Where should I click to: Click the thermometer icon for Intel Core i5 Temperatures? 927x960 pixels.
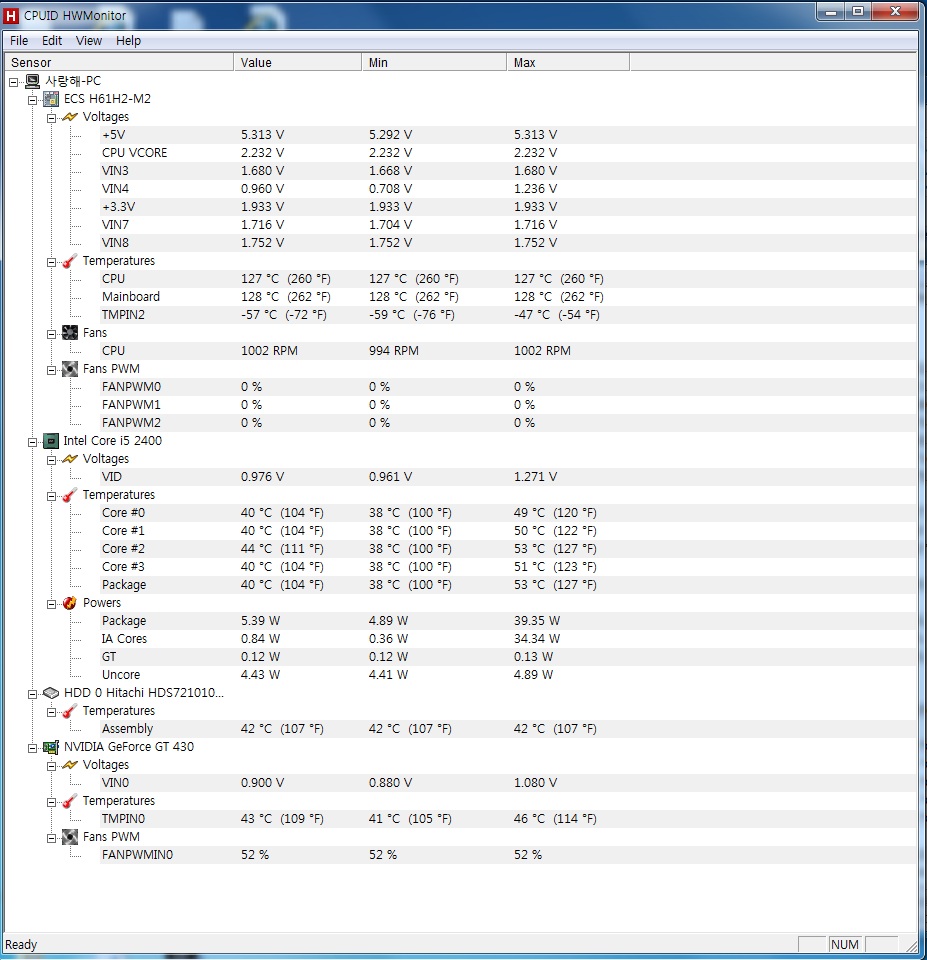tap(70, 495)
